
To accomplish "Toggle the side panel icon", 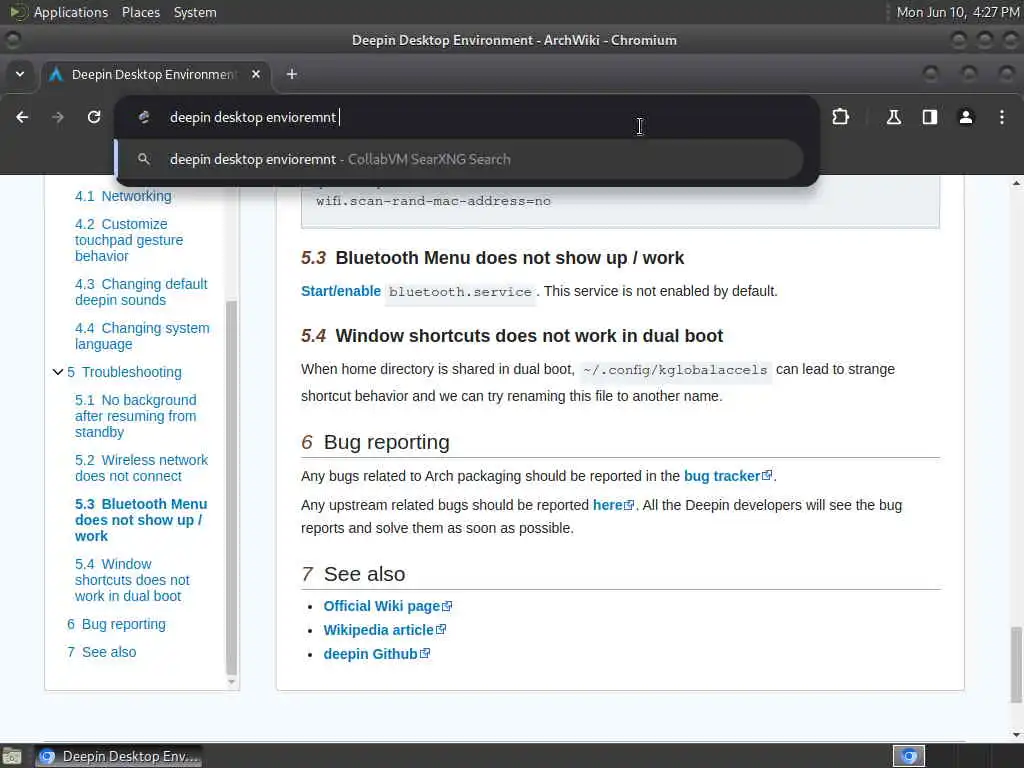I will [x=929, y=118].
